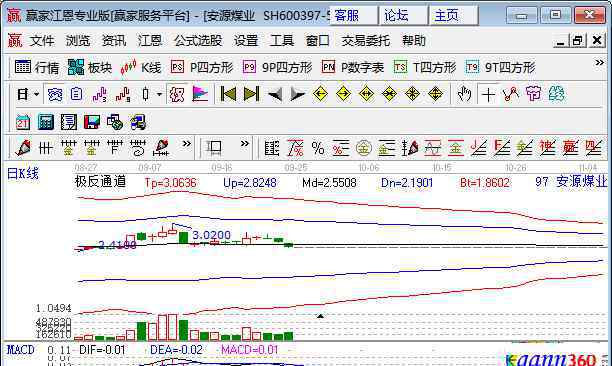Click the black left arrow icon
Viewport: 612px width, 366px height.
pyautogui.click(x=275, y=94)
